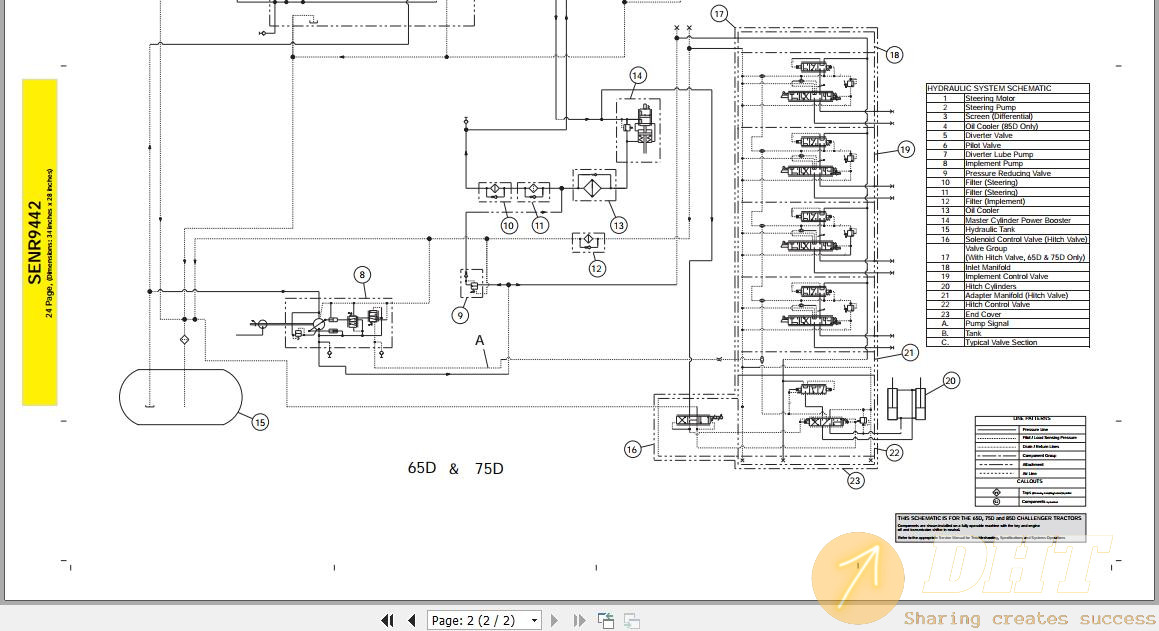This screenshot has height=631, width=1159.
Task: Click the next page arrow icon
Action: pos(555,620)
